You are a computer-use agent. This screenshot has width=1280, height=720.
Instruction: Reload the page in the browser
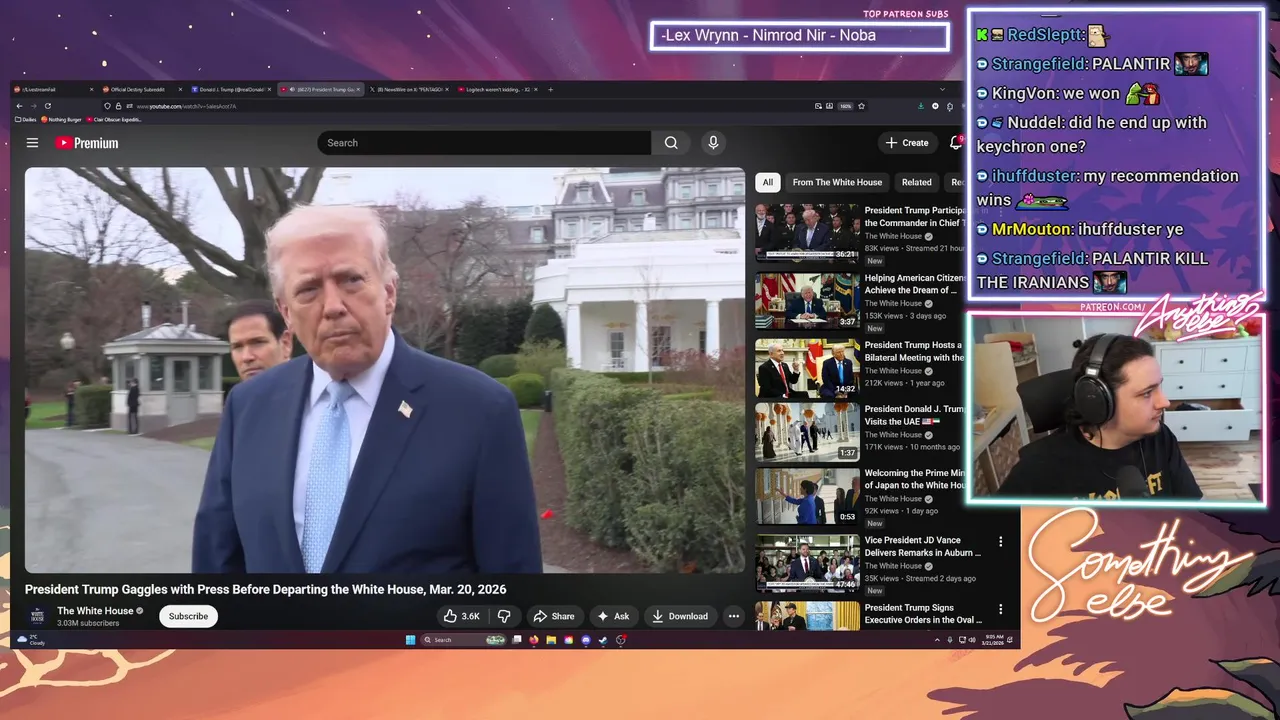pos(47,106)
